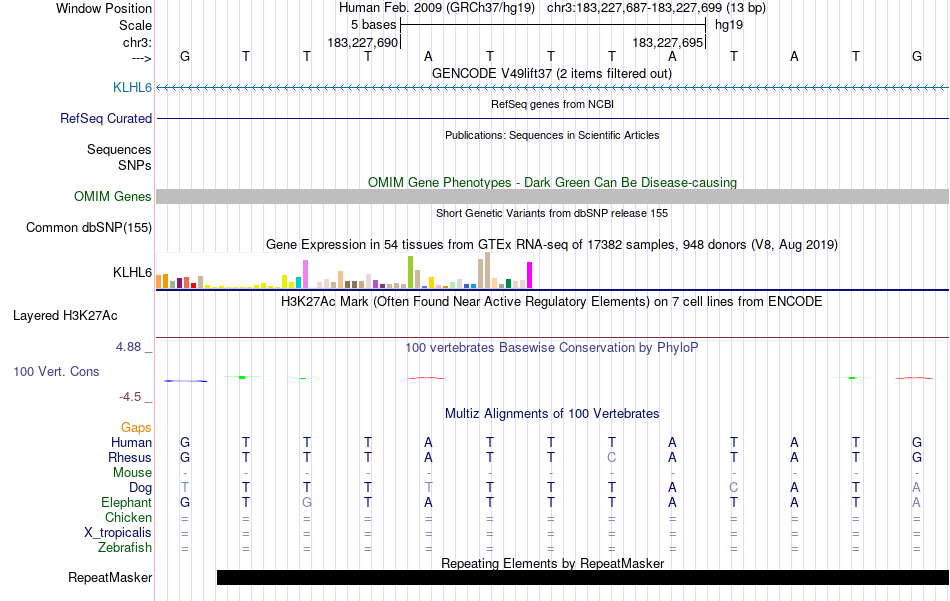Open Multiz Alignments of 100 Vertebrates title
This screenshot has width=950, height=601.
(x=552, y=413)
